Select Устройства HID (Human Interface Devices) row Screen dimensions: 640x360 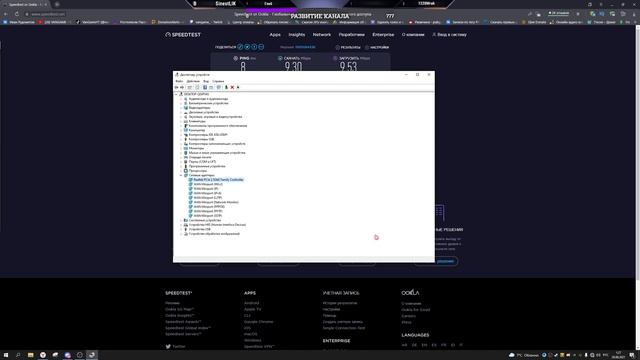pos(217,224)
